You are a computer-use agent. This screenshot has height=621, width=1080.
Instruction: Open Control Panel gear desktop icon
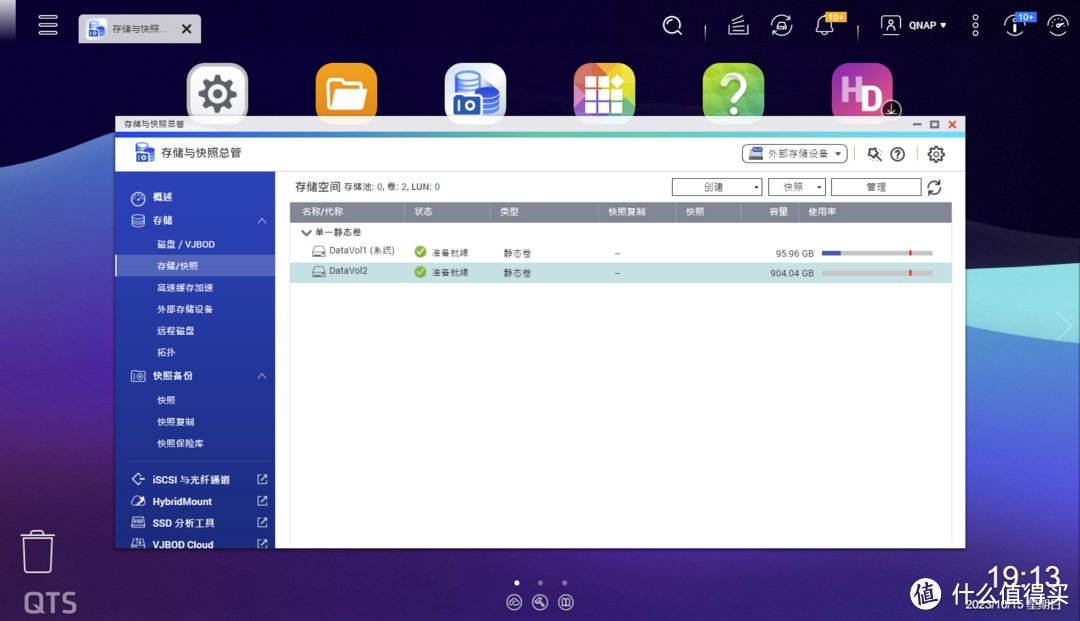pos(217,93)
